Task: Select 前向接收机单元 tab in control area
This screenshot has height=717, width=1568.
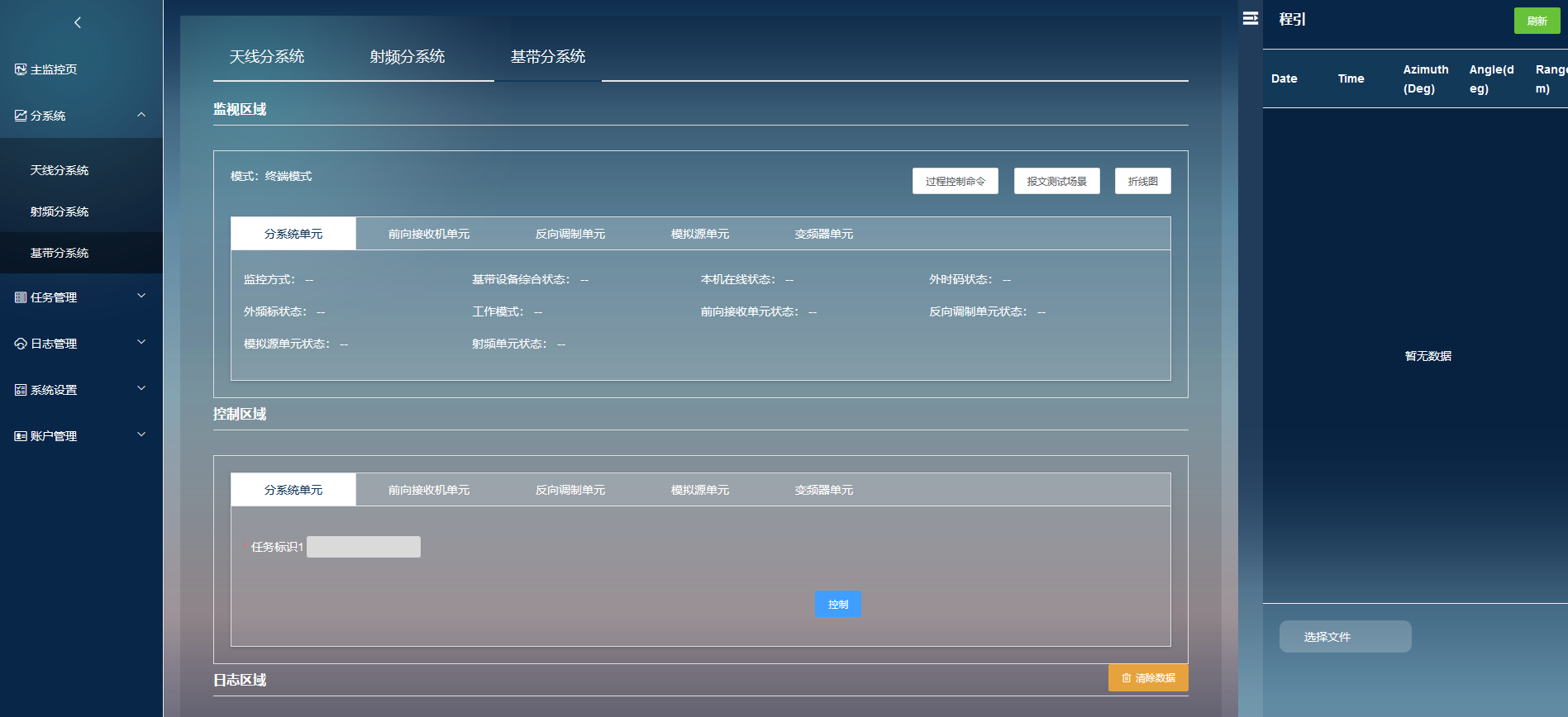Action: pos(429,490)
